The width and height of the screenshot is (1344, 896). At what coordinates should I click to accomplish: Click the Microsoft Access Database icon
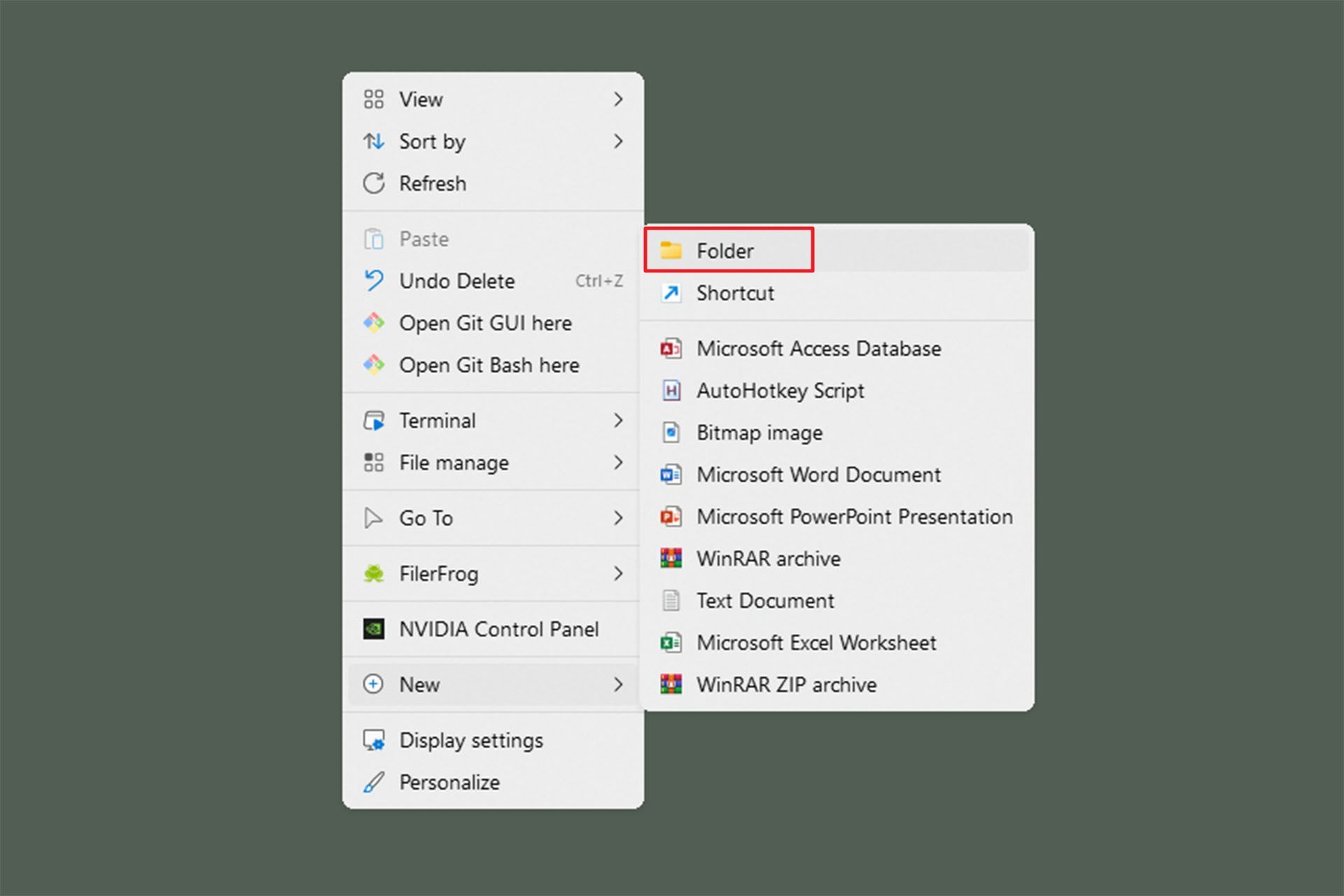click(671, 349)
